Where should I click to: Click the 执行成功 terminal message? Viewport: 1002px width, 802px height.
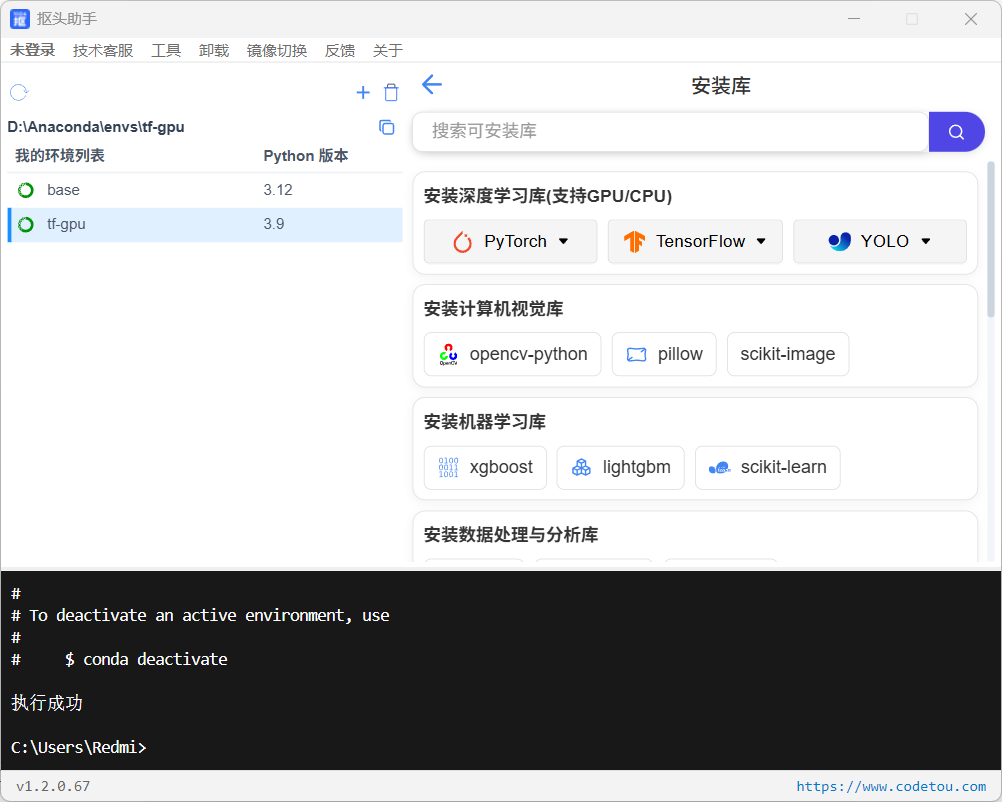[47, 703]
